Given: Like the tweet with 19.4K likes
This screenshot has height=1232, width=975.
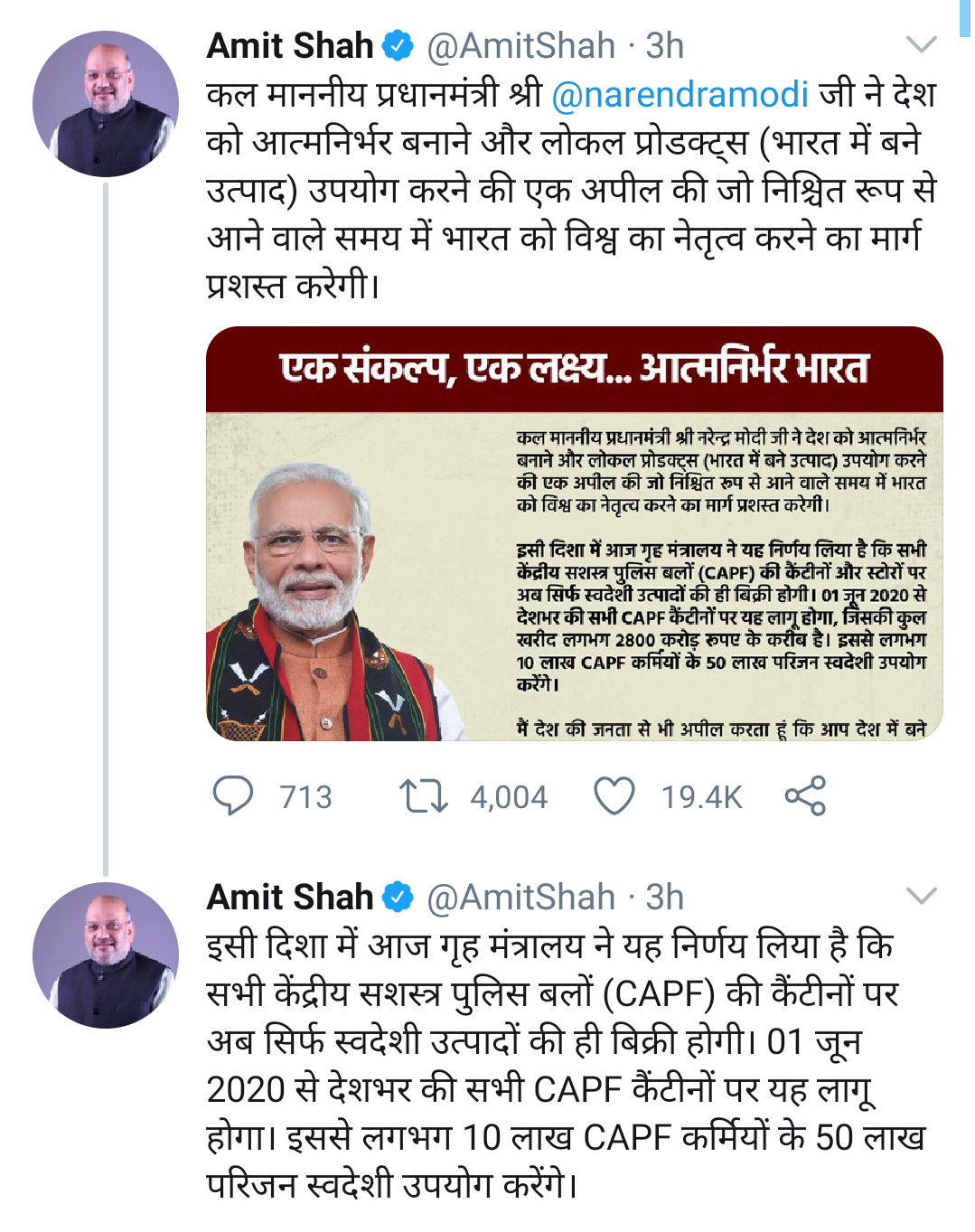Looking at the screenshot, I should click(614, 796).
